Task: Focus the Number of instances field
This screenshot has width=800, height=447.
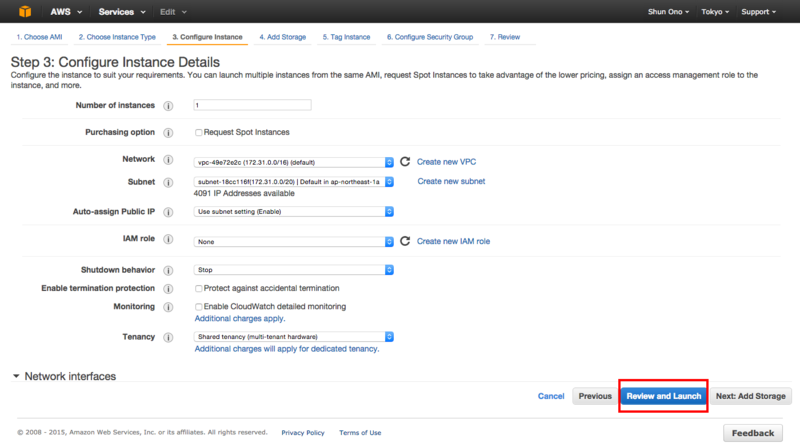Action: (x=252, y=105)
